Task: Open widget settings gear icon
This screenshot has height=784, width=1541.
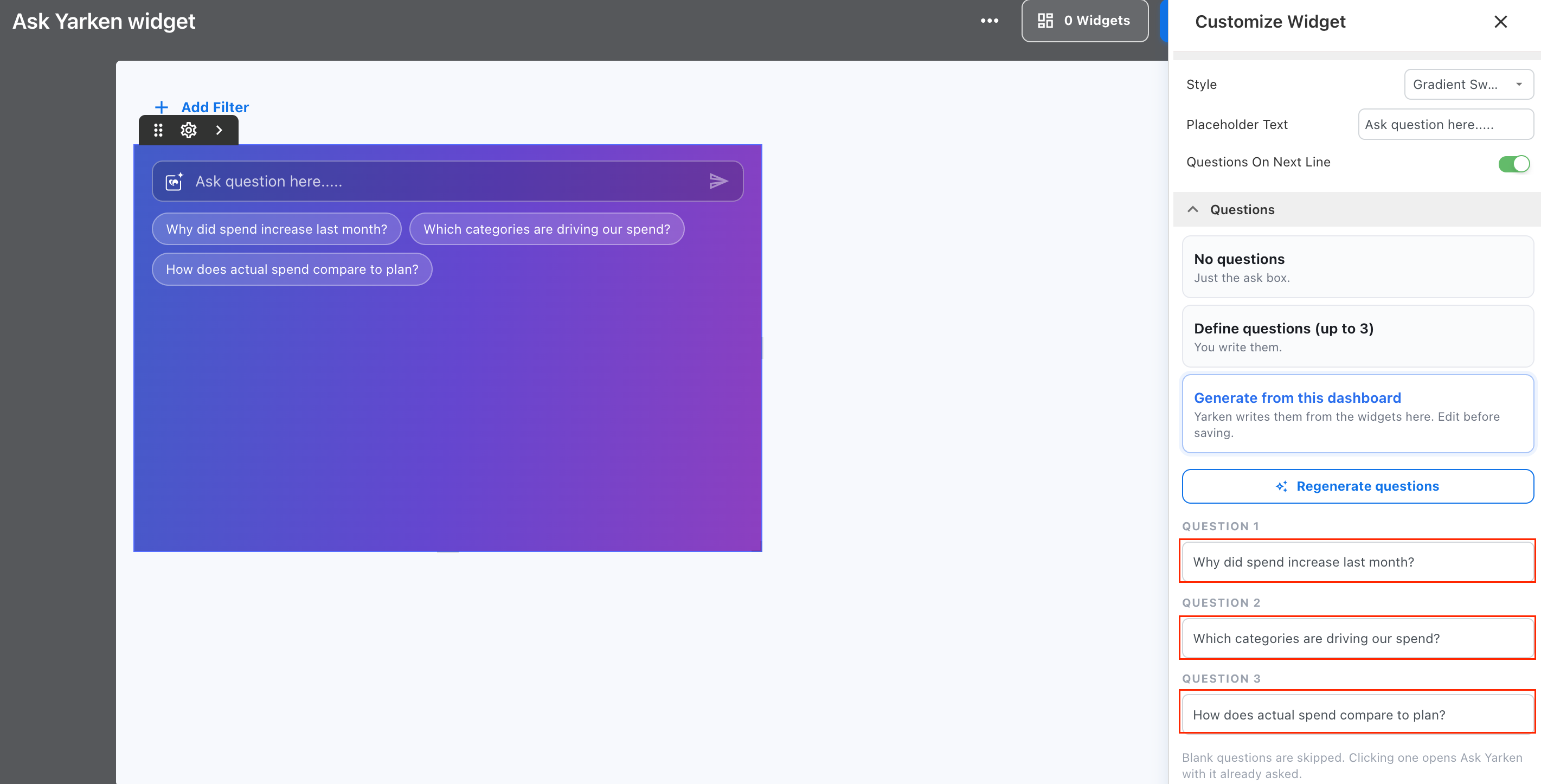Action: point(189,130)
